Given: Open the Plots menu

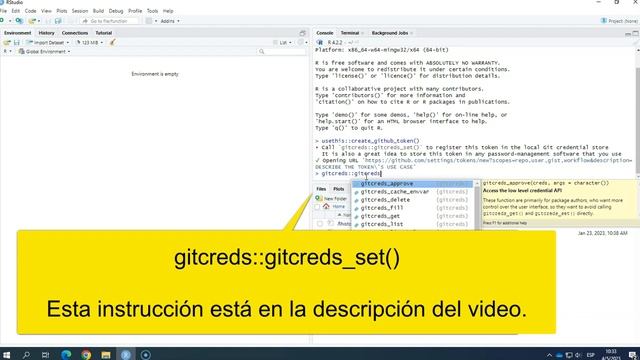Looking at the screenshot, I should tap(62, 11).
